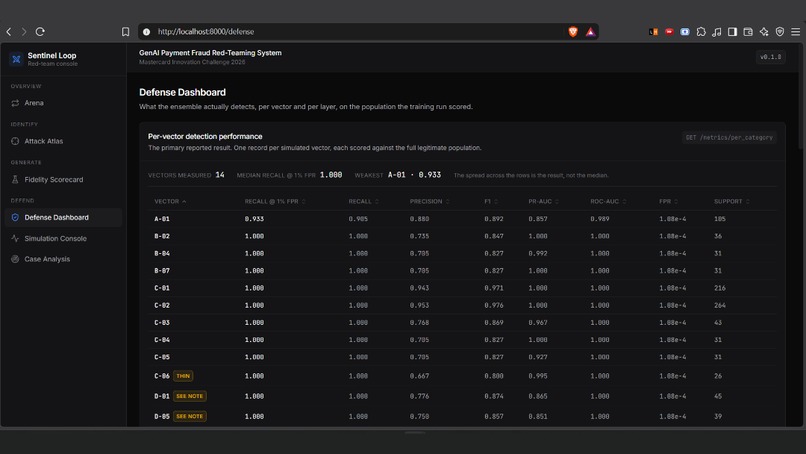Image resolution: width=806 pixels, height=454 pixels.
Task: Select vector row A-01
Action: pyautogui.click(x=462, y=219)
